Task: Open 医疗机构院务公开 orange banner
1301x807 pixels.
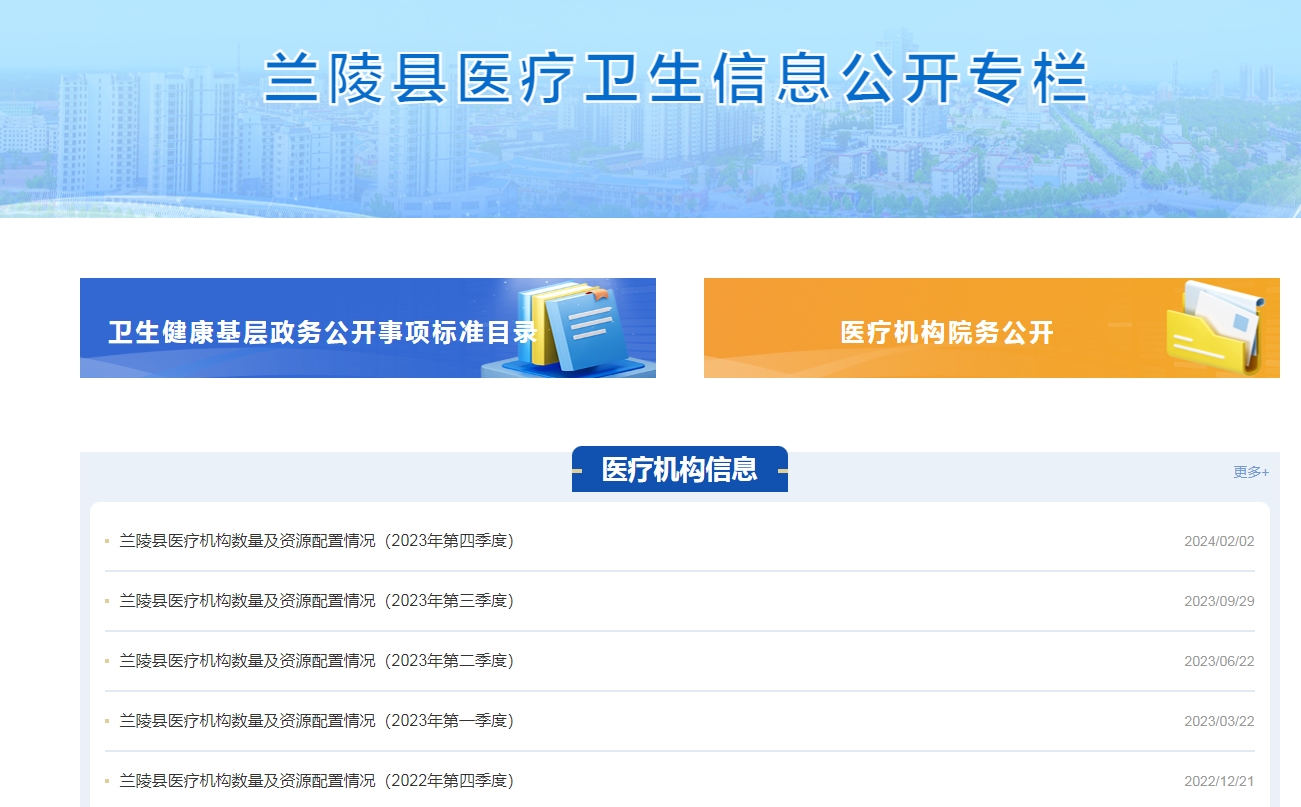Action: click(x=992, y=328)
